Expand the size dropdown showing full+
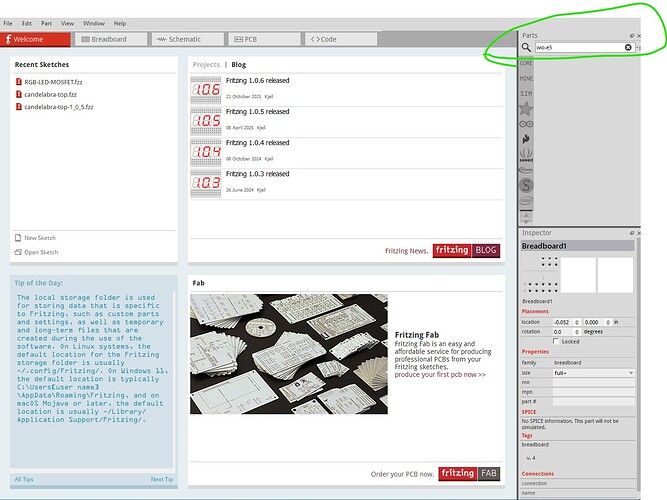This screenshot has width=667, height=500. coord(593,372)
